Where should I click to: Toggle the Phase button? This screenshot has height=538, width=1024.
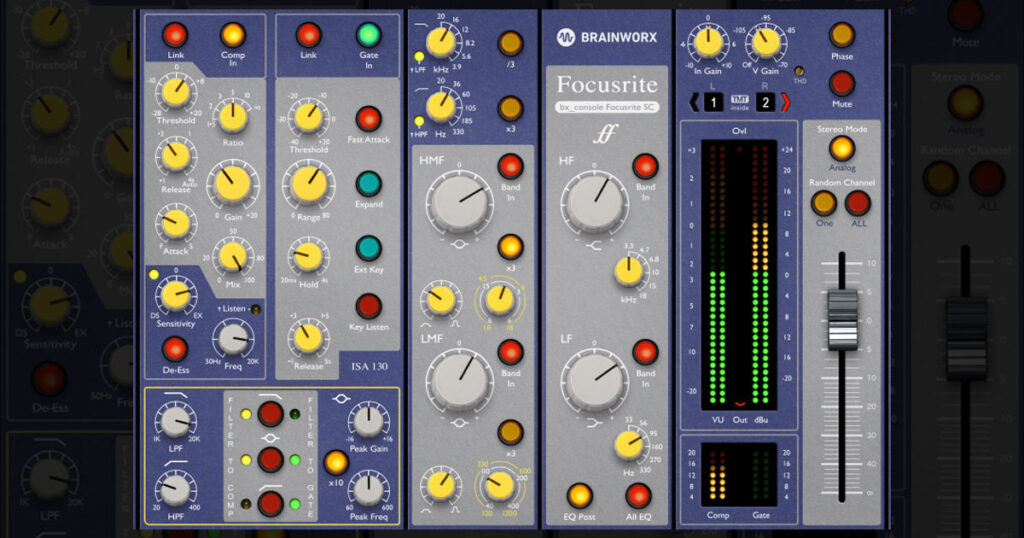point(841,35)
